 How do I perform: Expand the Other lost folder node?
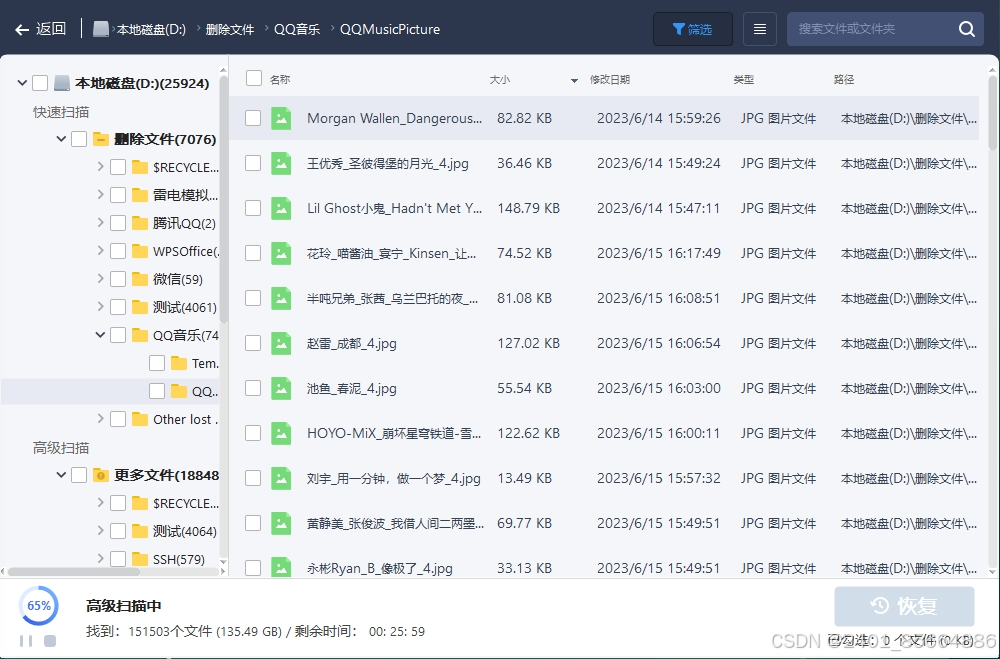point(100,418)
